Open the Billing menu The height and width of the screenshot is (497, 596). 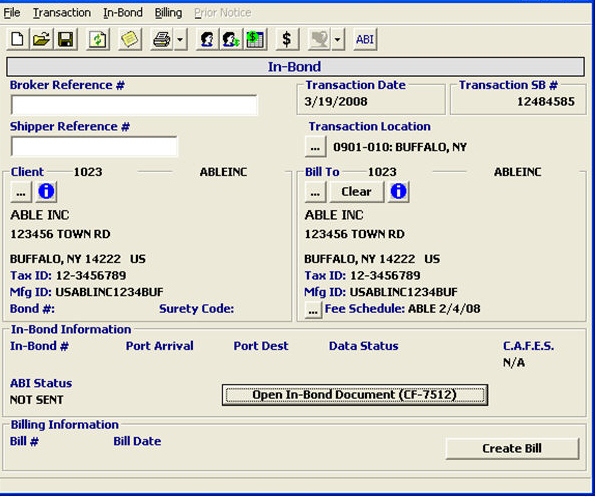168,13
